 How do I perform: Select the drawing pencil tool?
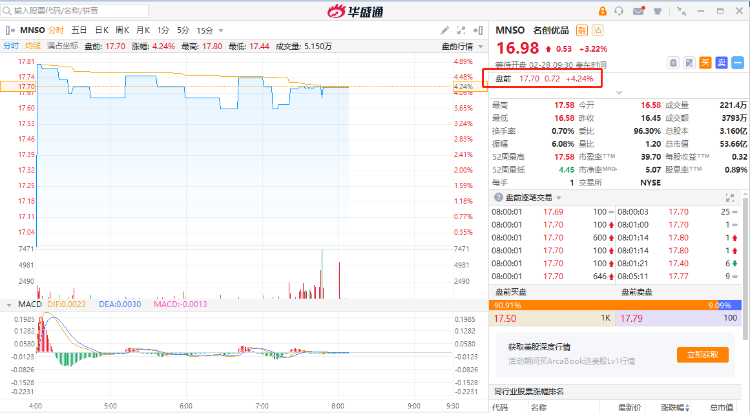pos(444,30)
